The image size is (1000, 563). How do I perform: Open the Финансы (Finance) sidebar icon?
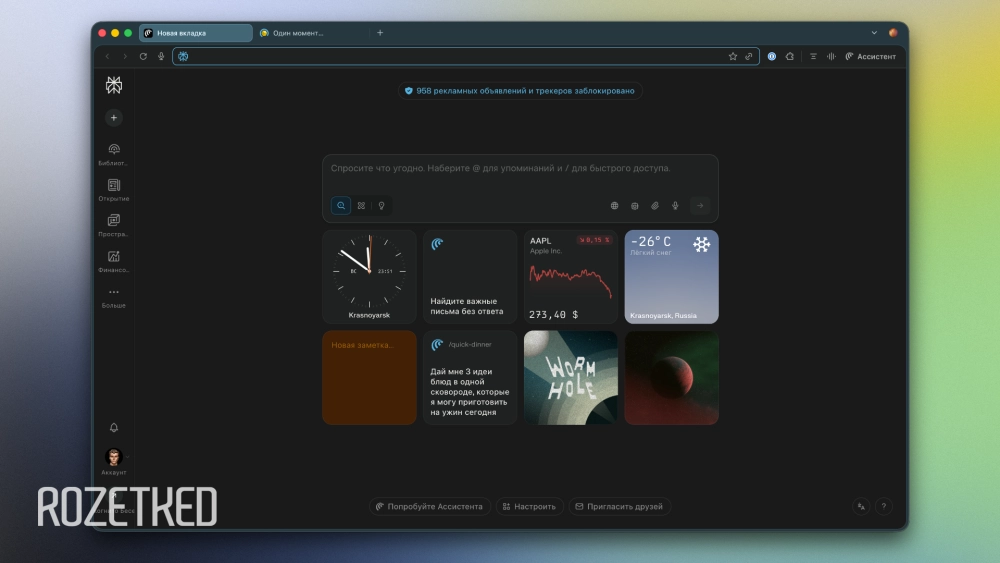(x=113, y=258)
